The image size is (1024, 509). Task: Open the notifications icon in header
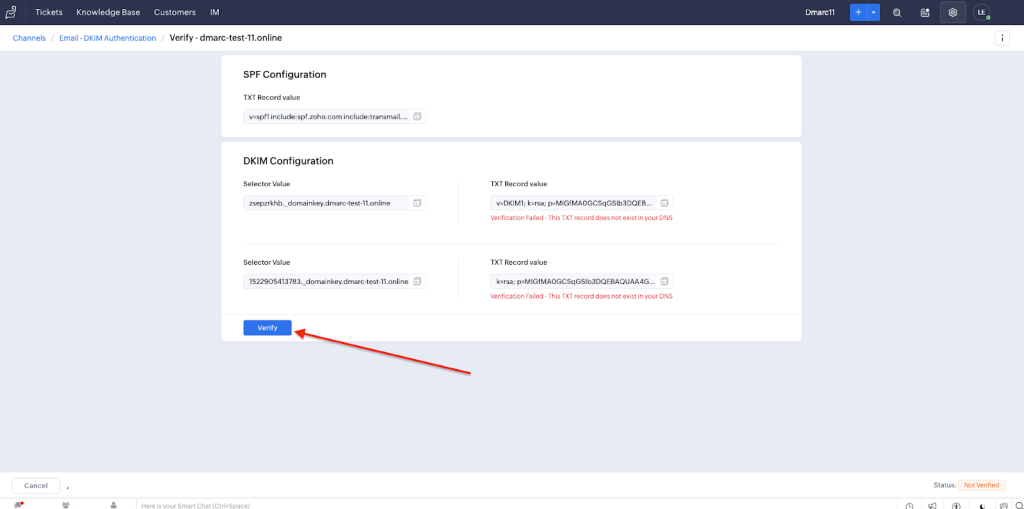tap(925, 12)
